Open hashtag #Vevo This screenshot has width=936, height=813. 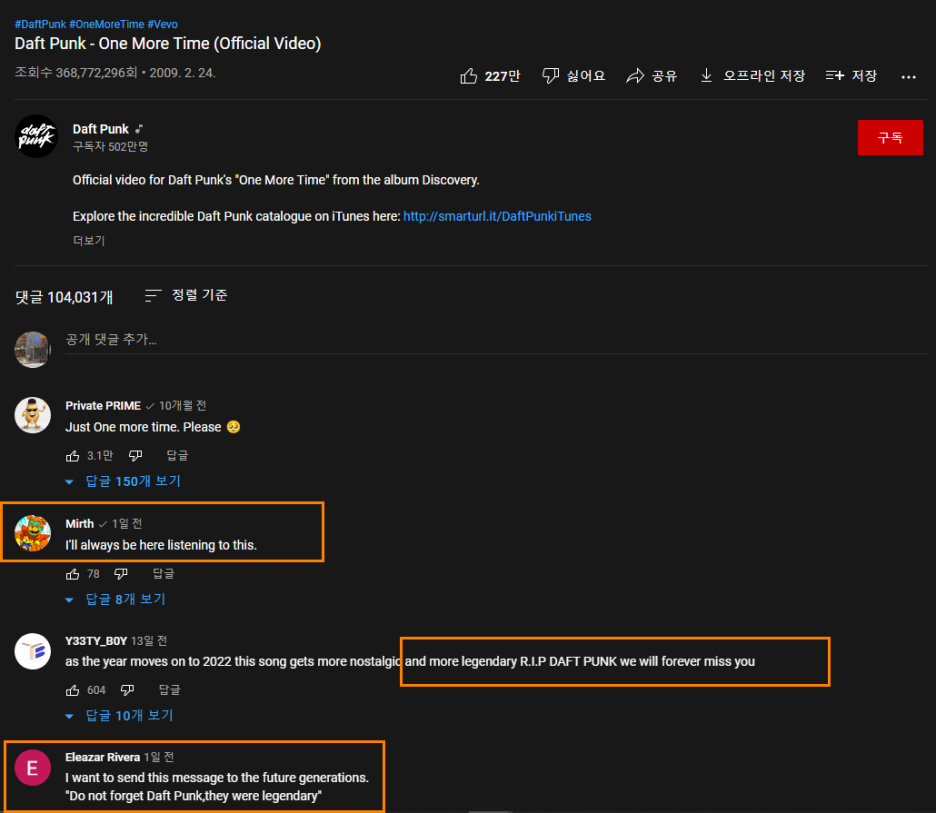[x=162, y=24]
